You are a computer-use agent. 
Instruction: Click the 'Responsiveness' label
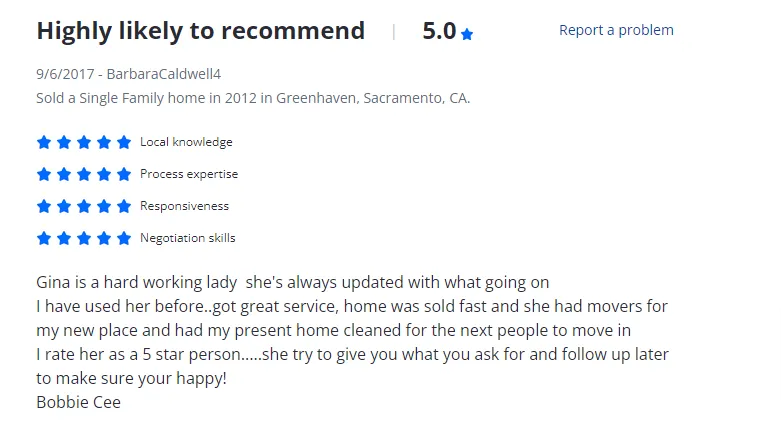184,206
